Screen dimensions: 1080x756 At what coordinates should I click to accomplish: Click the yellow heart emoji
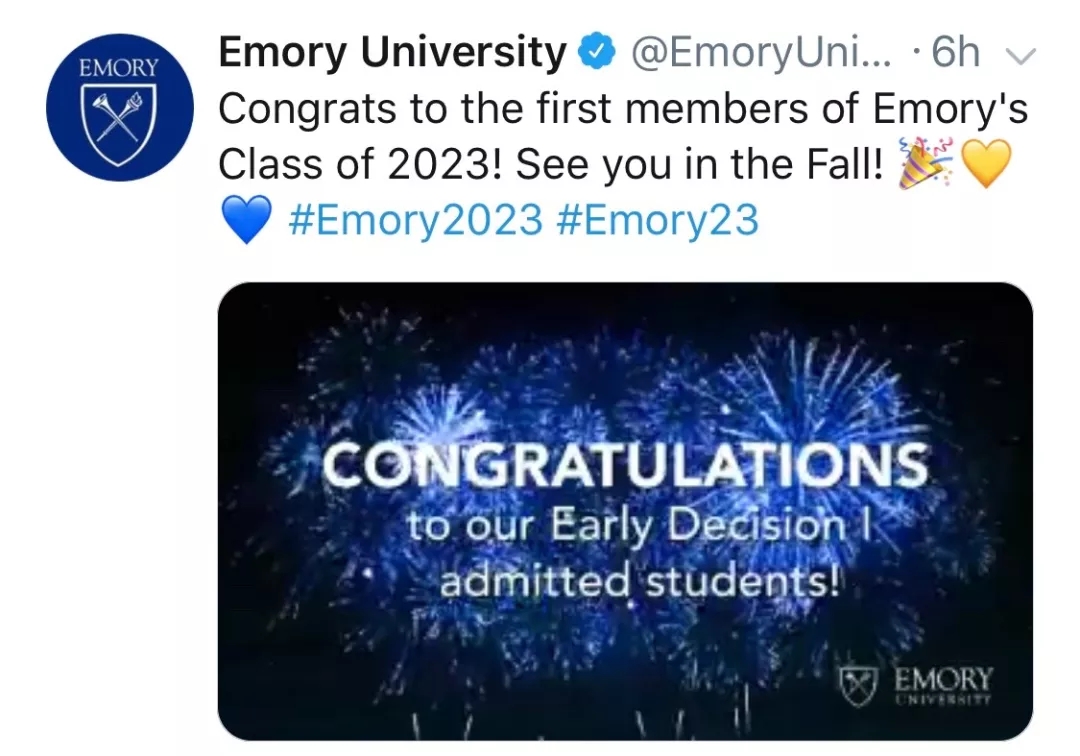coord(987,165)
